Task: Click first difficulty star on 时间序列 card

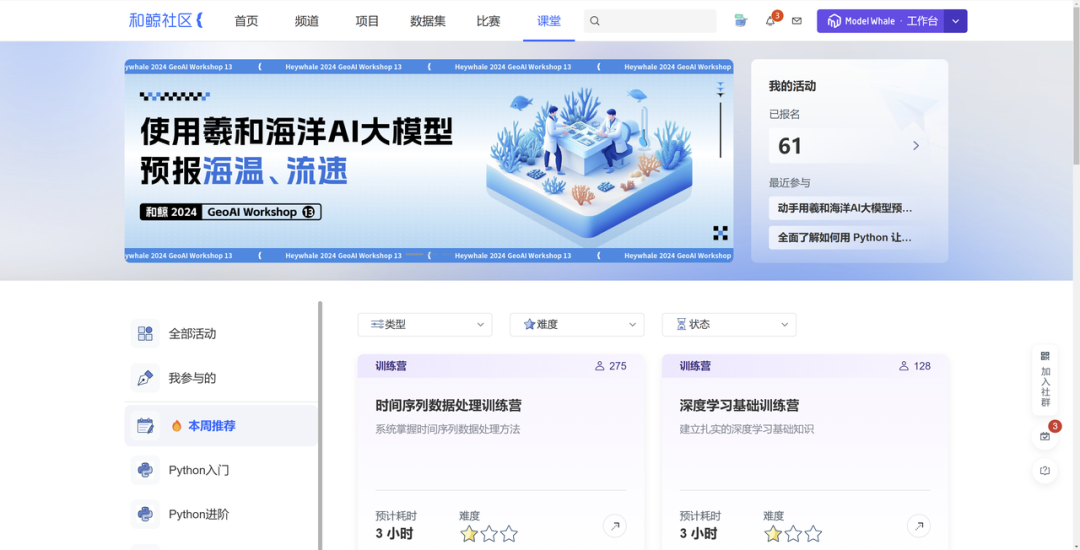Action: (x=469, y=533)
